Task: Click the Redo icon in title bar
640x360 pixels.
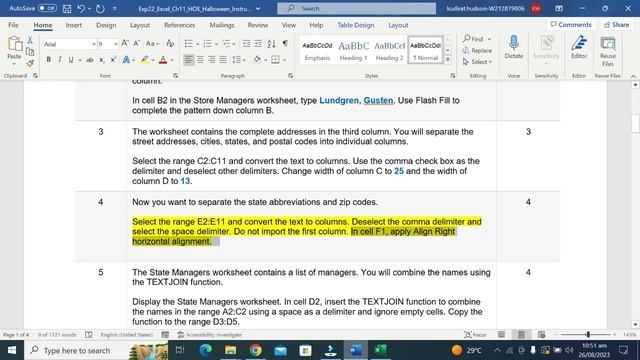Action: pos(100,8)
